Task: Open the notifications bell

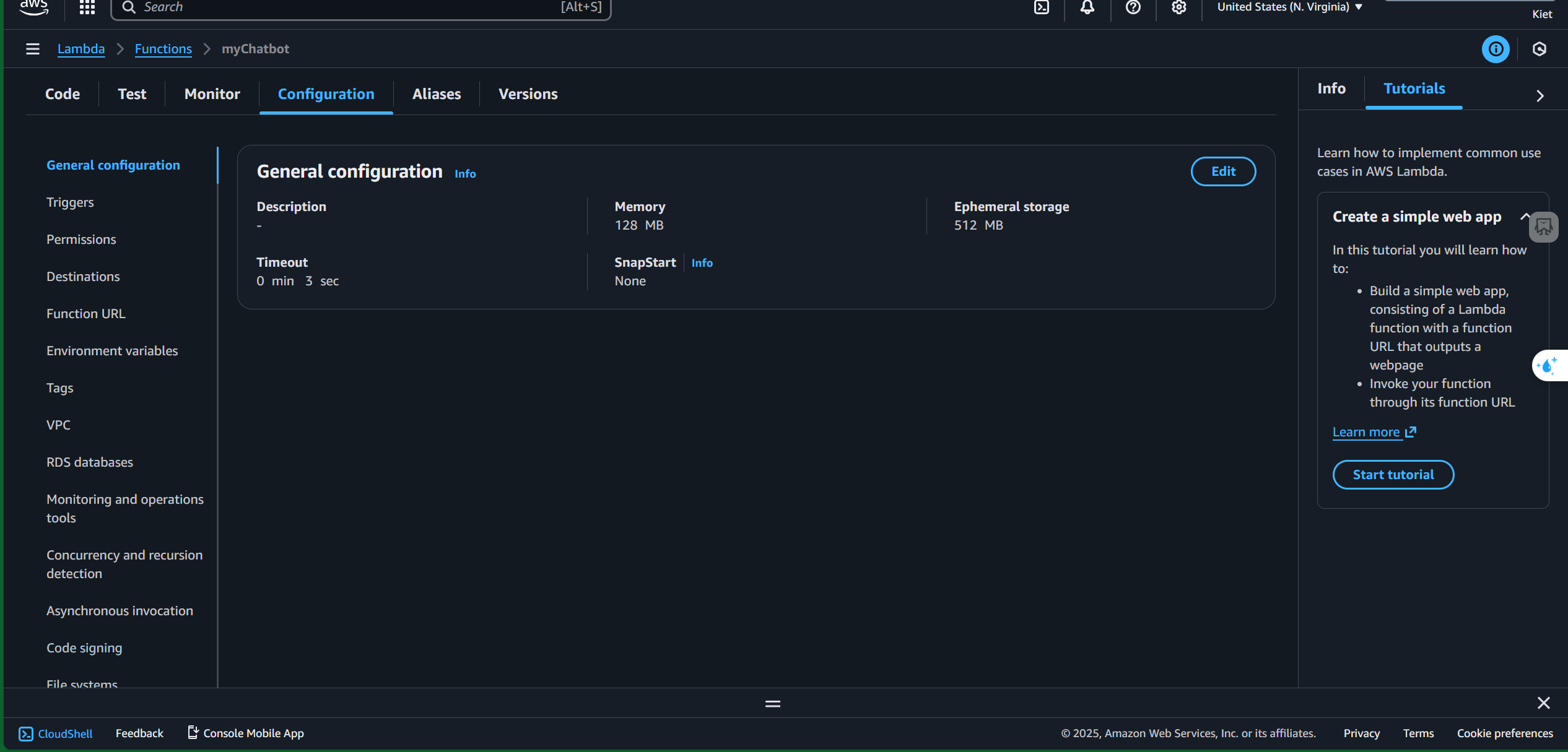Action: [x=1087, y=7]
